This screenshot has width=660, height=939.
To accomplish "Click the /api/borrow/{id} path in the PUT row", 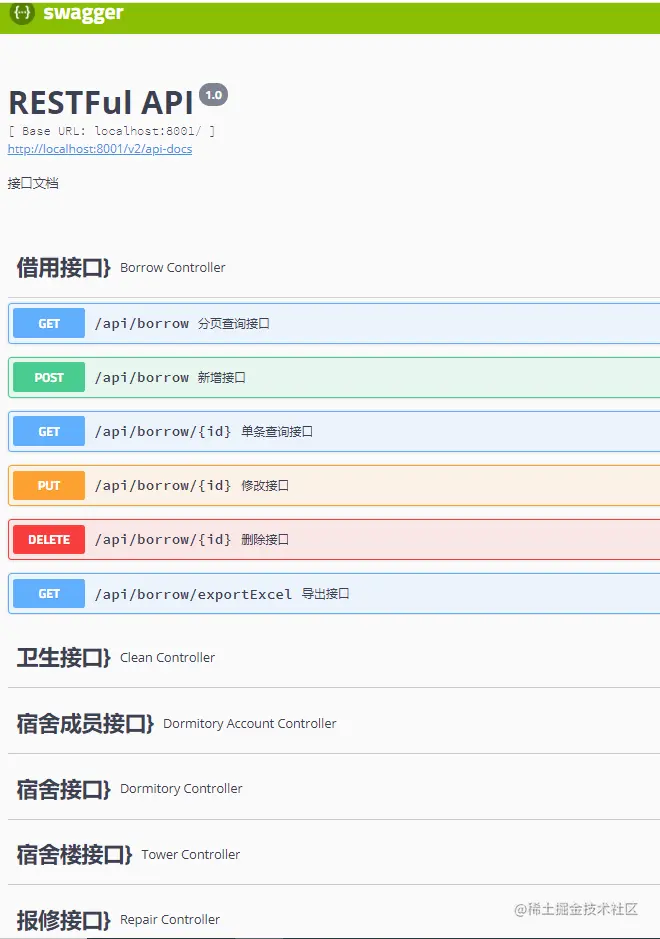I will (x=163, y=486).
